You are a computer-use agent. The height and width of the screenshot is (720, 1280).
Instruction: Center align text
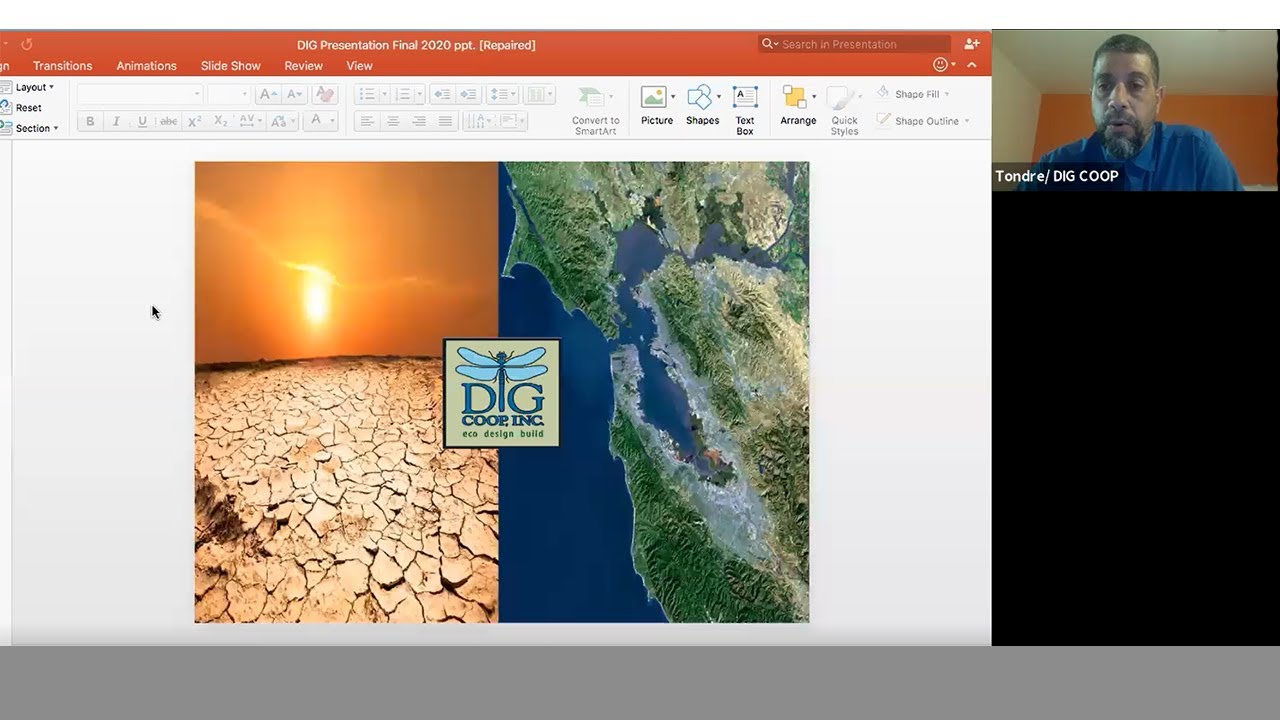point(393,121)
